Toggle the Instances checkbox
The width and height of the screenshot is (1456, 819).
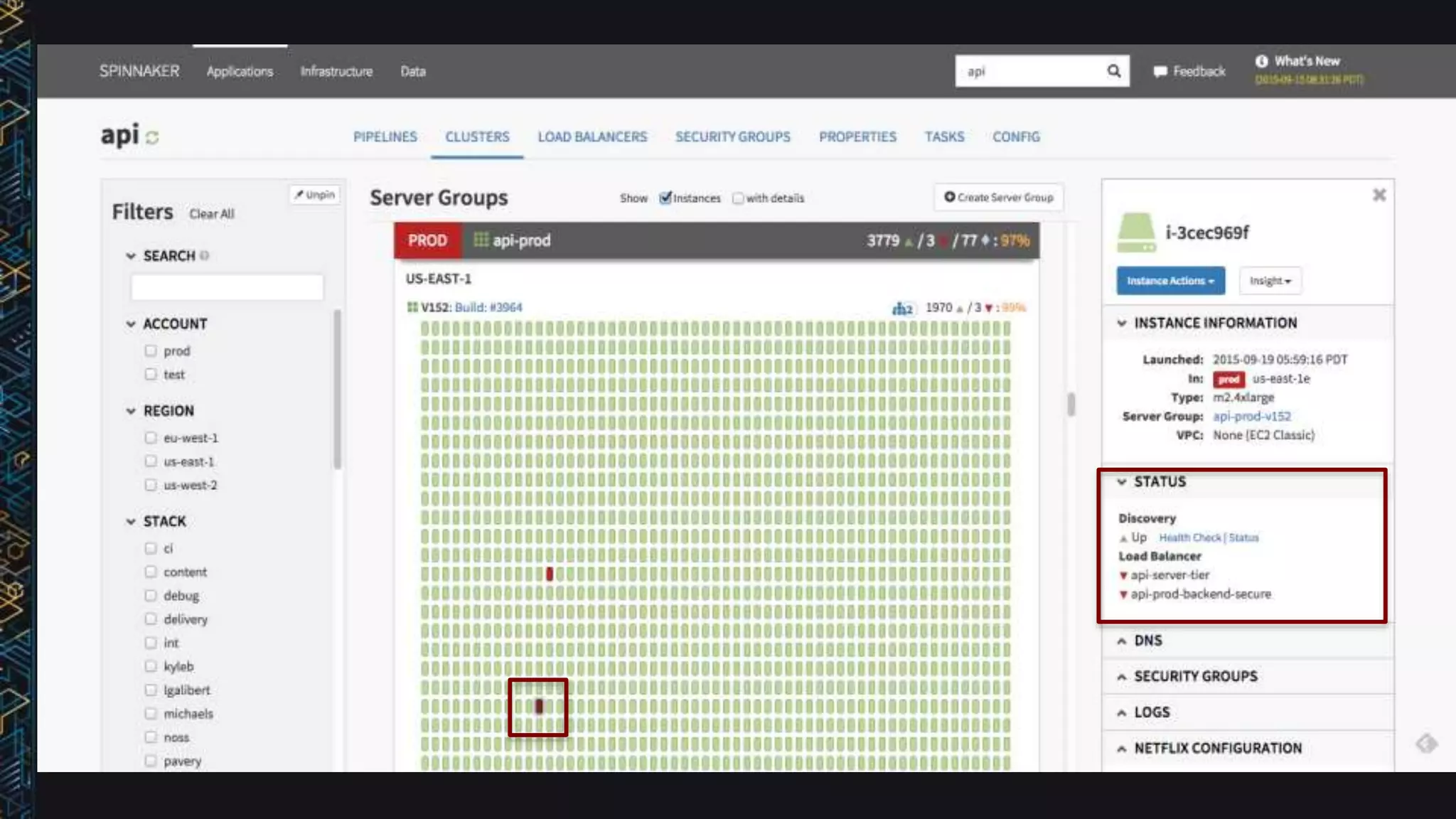pos(665,198)
